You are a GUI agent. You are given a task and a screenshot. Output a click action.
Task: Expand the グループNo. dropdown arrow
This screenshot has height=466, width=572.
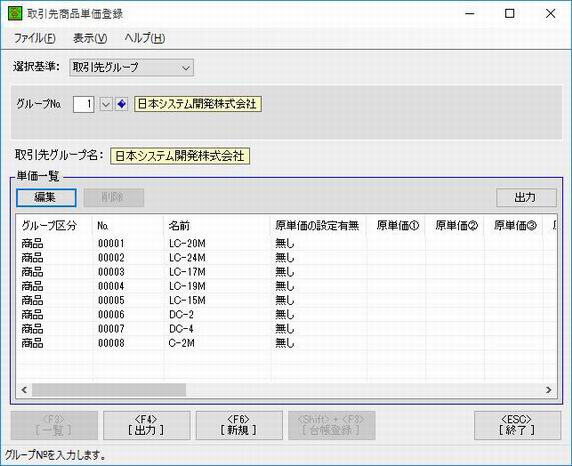tap(105, 104)
